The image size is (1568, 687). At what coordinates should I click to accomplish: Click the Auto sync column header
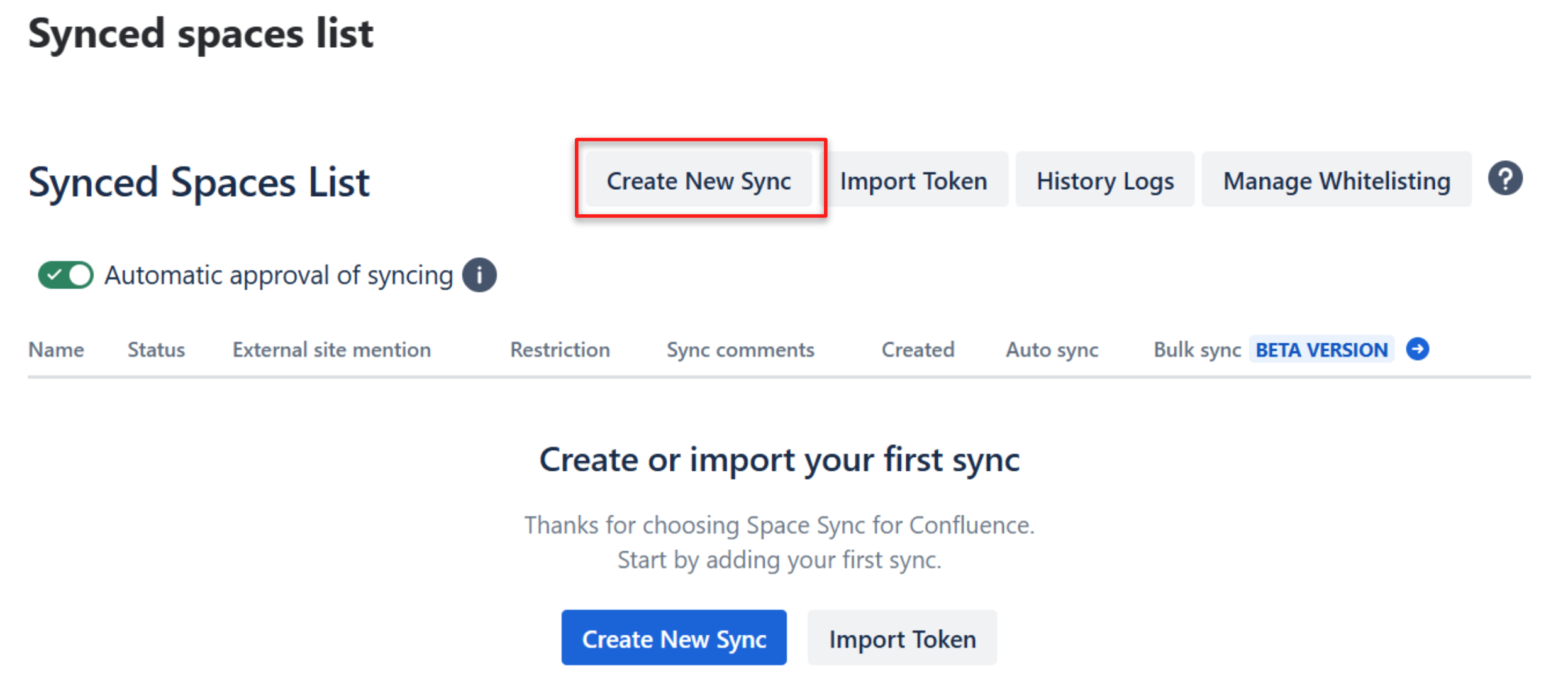(x=1052, y=349)
